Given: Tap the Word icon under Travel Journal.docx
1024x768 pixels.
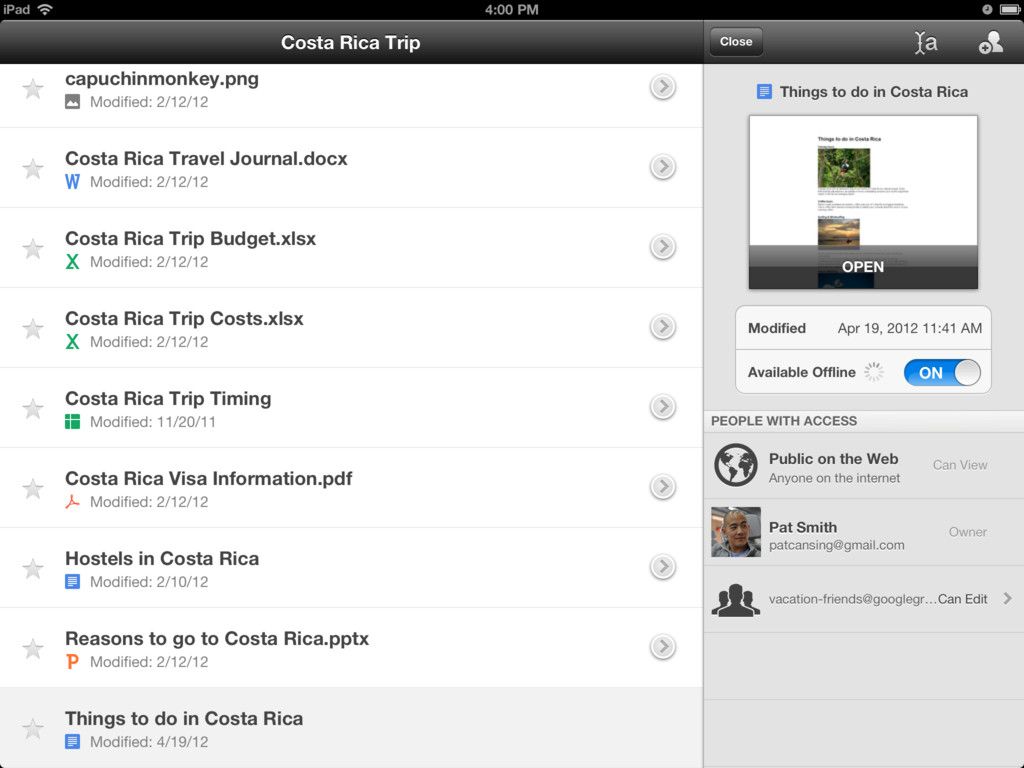Looking at the screenshot, I should (72, 182).
